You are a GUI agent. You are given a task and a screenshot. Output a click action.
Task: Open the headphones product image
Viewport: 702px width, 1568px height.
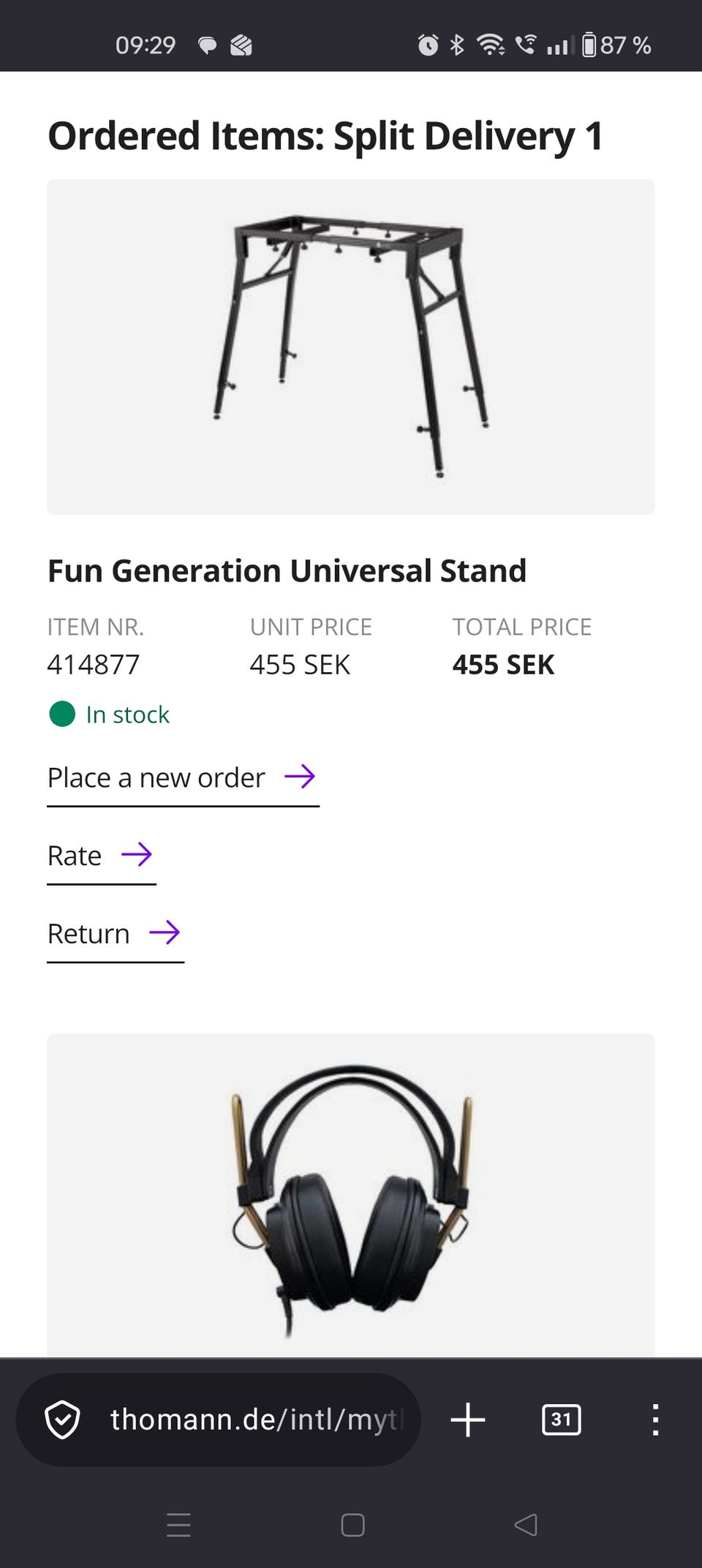pos(351,1195)
